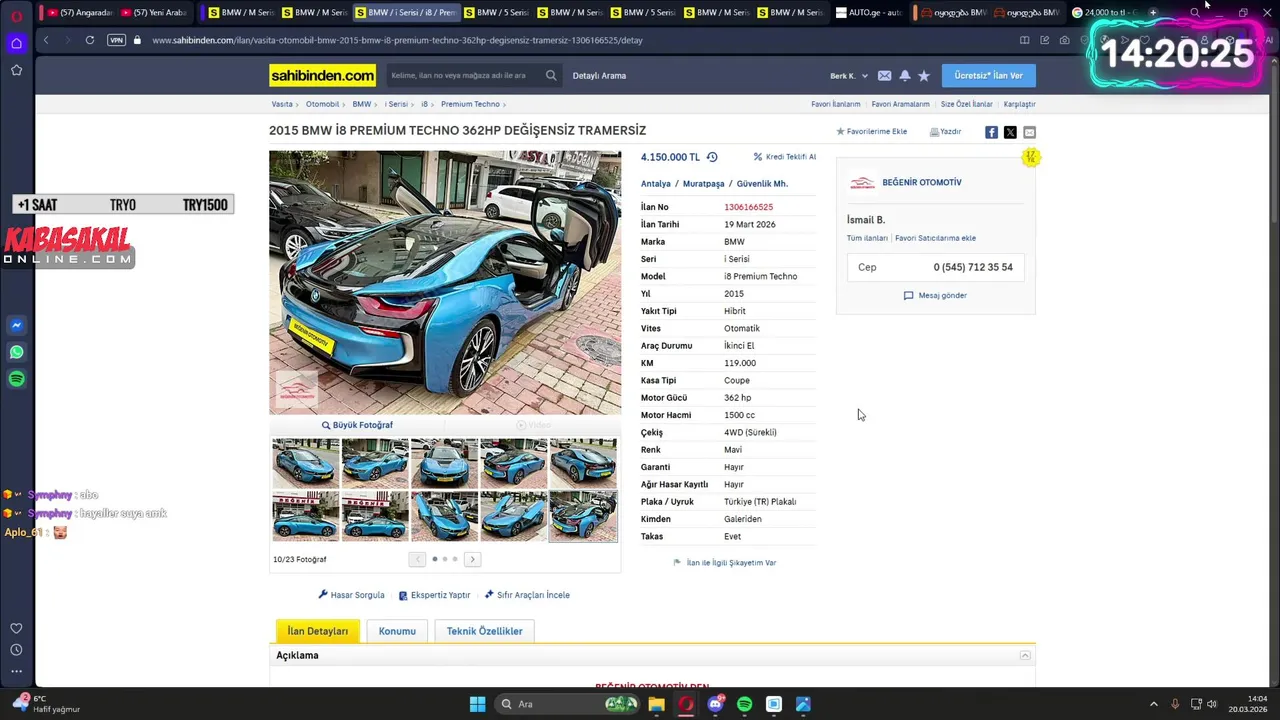Switch to Konumu tab
Viewport: 1280px width, 720px height.
click(397, 631)
